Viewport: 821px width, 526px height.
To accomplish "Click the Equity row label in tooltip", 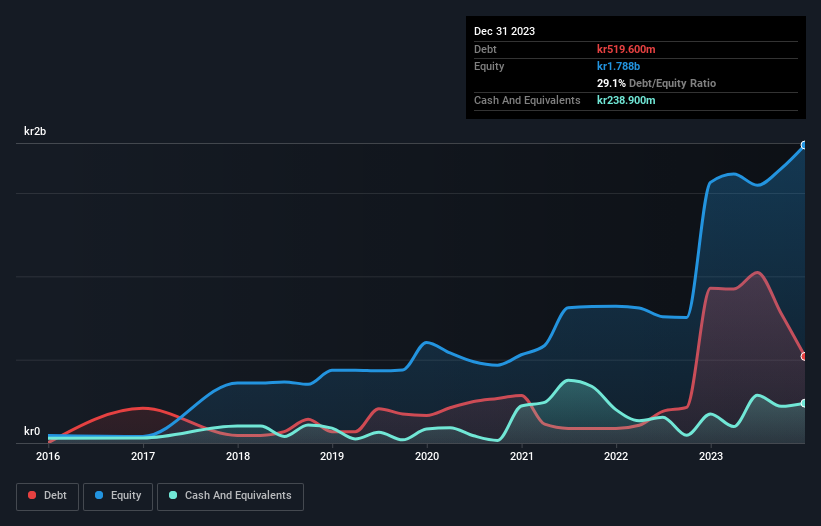I will pos(489,66).
